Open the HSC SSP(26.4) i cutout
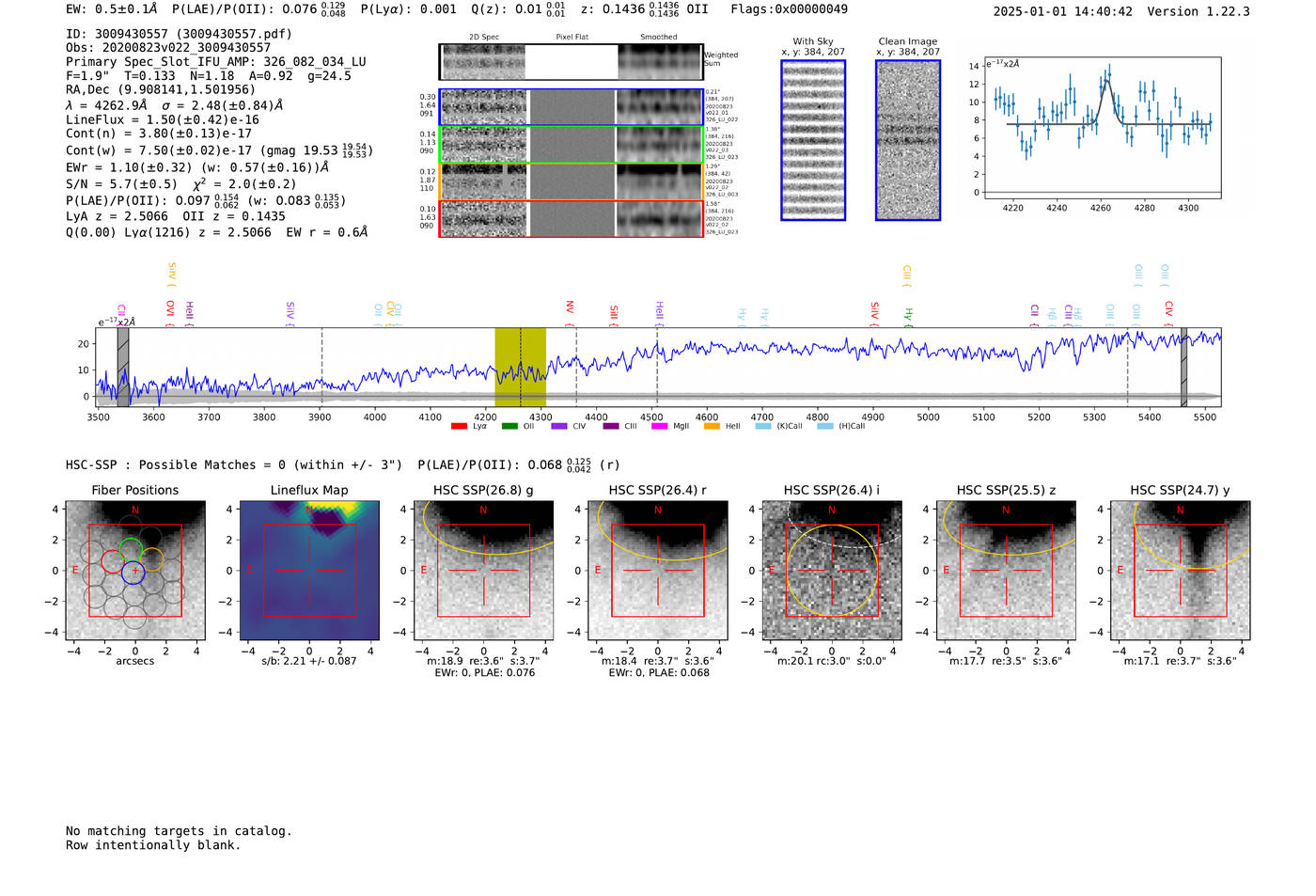This screenshot has width=1316, height=896. pyautogui.click(x=832, y=571)
